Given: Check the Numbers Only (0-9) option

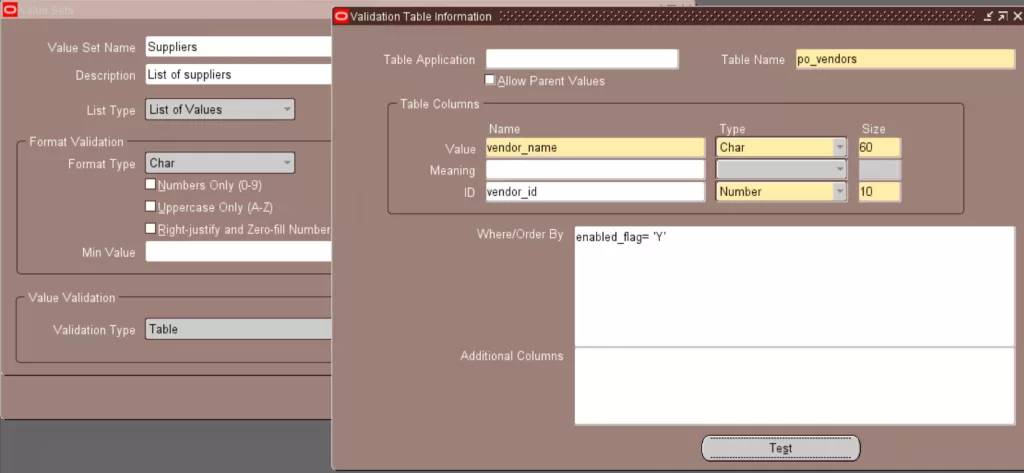Looking at the screenshot, I should (x=151, y=185).
